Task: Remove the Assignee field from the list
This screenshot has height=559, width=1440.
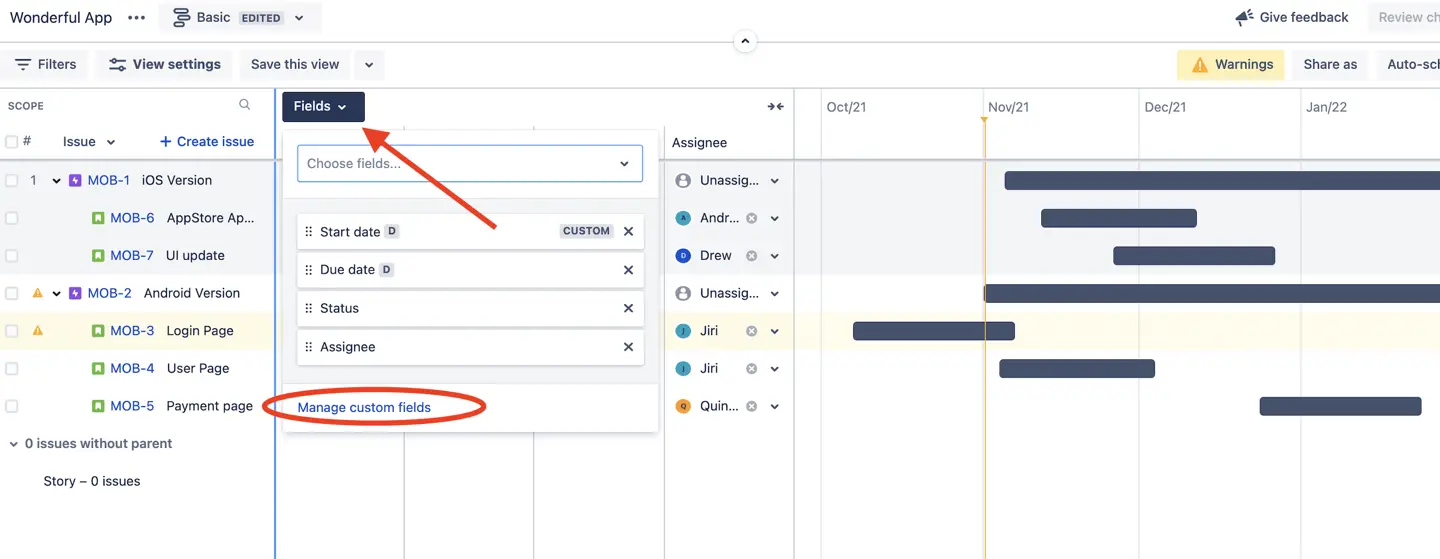Action: (x=628, y=347)
